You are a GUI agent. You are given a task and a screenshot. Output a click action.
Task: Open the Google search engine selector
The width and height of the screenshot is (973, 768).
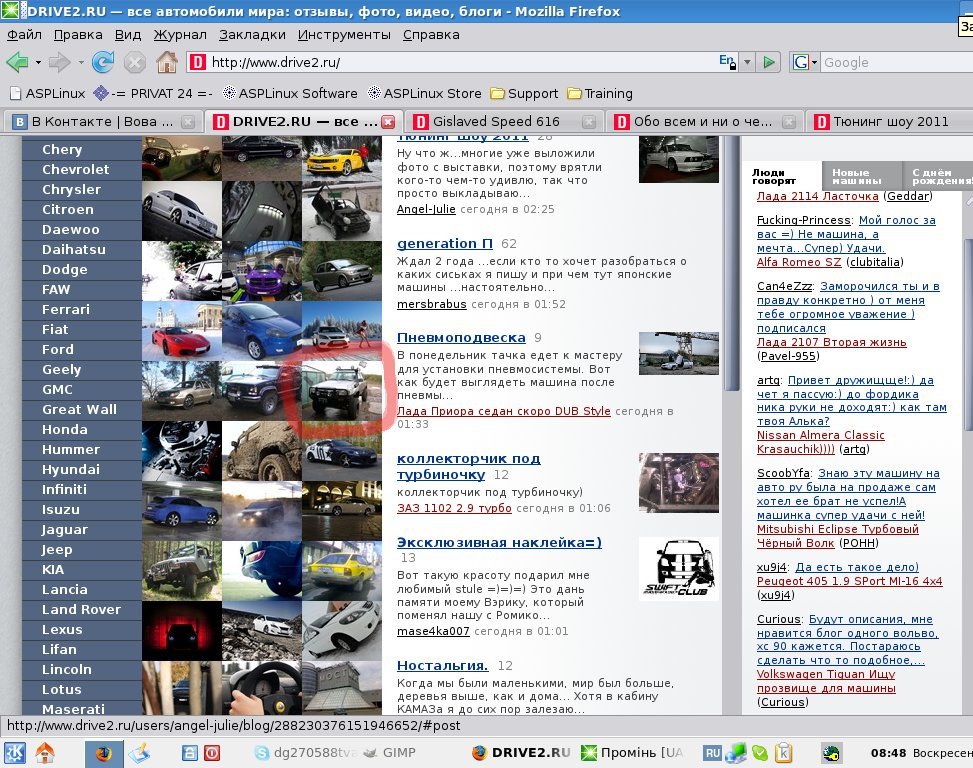coord(804,62)
